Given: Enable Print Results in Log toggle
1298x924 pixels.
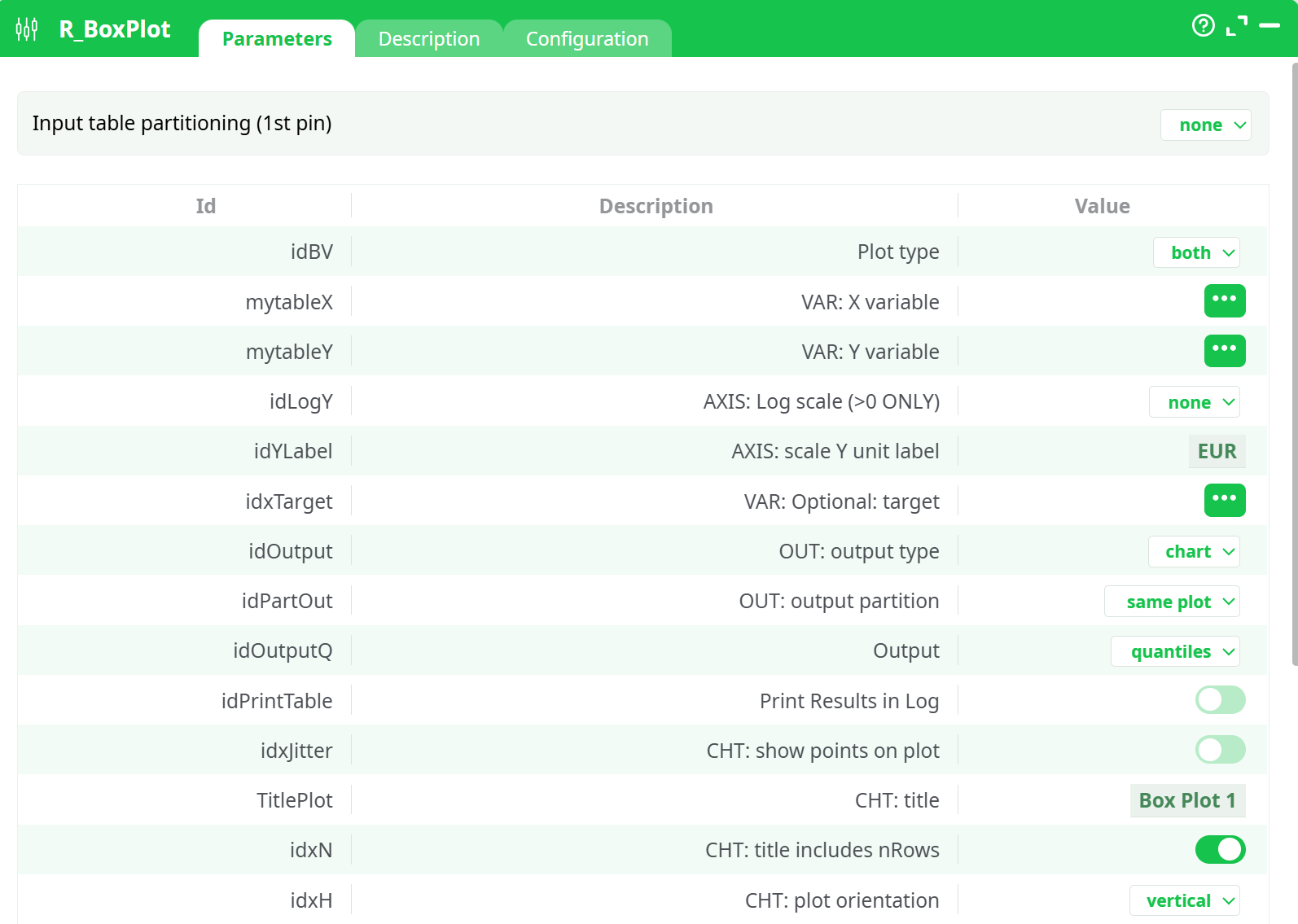Looking at the screenshot, I should pos(1220,700).
